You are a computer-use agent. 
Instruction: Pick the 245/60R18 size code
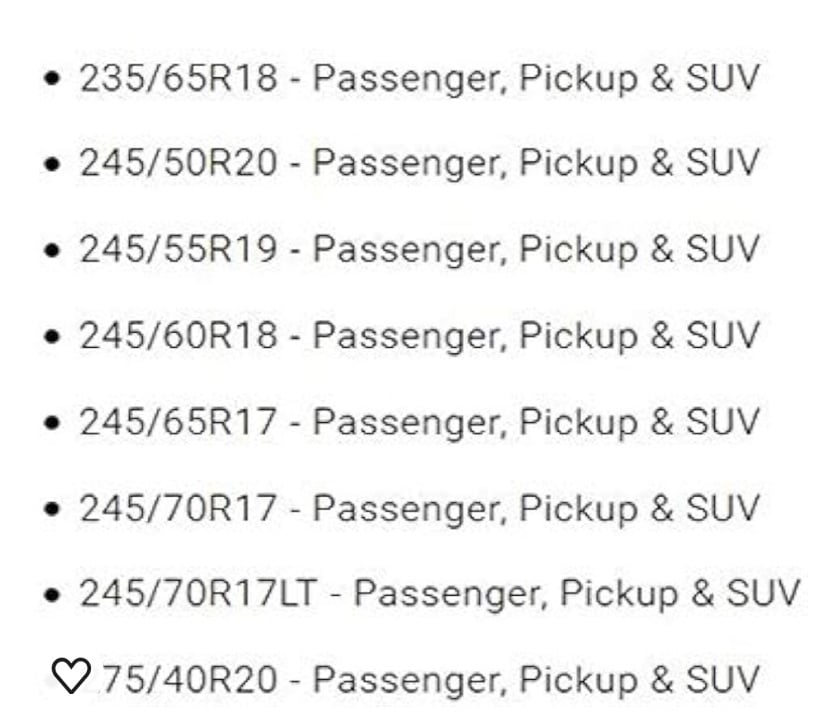pos(178,335)
